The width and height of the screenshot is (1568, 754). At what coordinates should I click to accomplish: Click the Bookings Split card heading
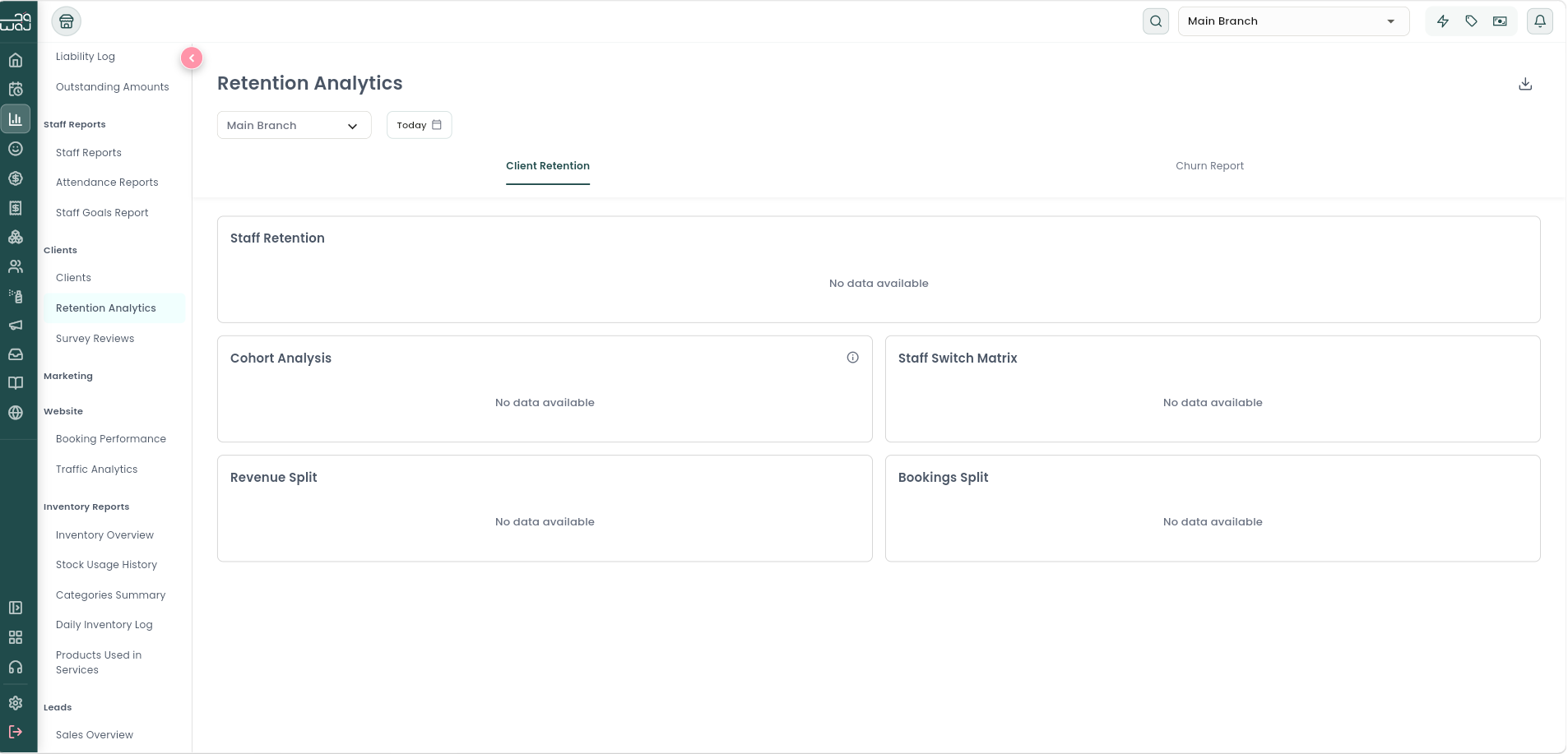point(943,478)
